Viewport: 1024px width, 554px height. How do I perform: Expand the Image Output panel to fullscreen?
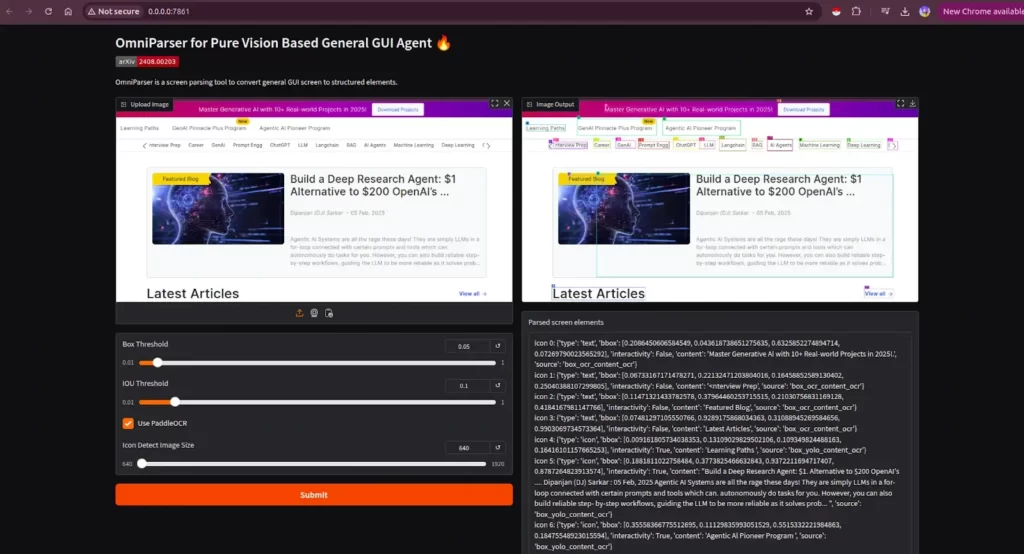click(900, 104)
